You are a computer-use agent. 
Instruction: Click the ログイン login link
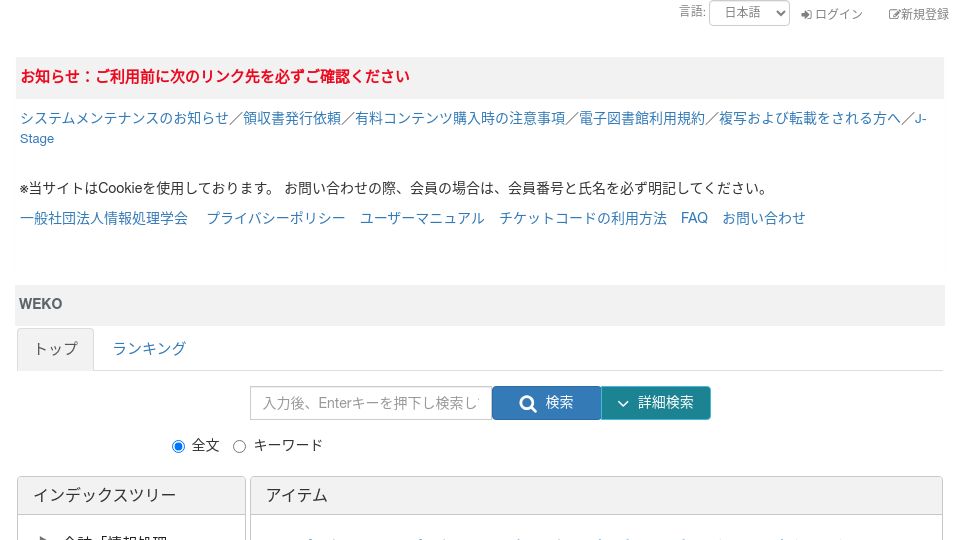[x=832, y=14]
